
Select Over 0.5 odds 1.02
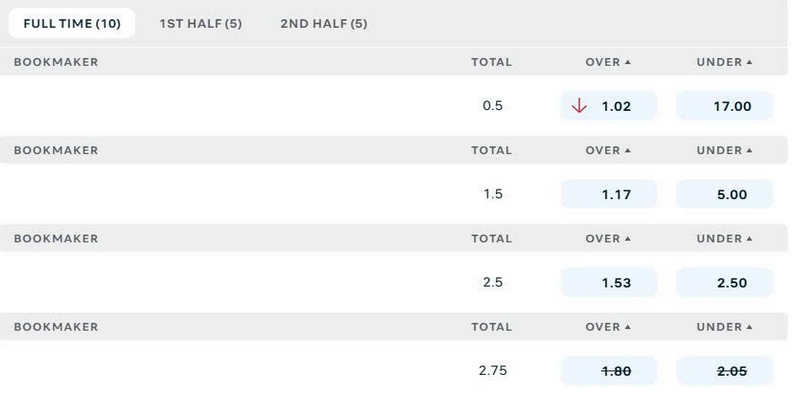(x=609, y=106)
